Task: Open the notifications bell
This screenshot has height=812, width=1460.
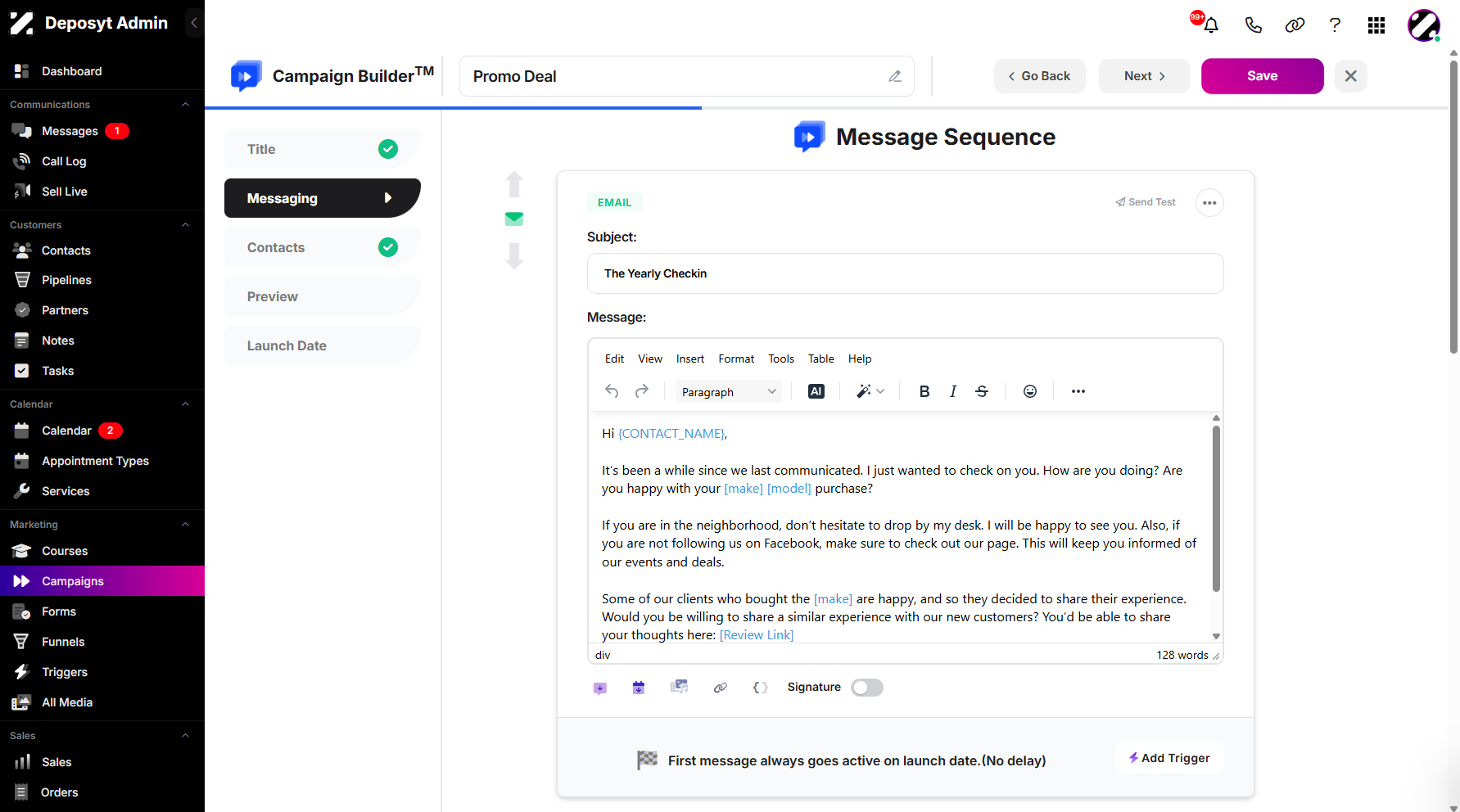Action: (x=1211, y=25)
